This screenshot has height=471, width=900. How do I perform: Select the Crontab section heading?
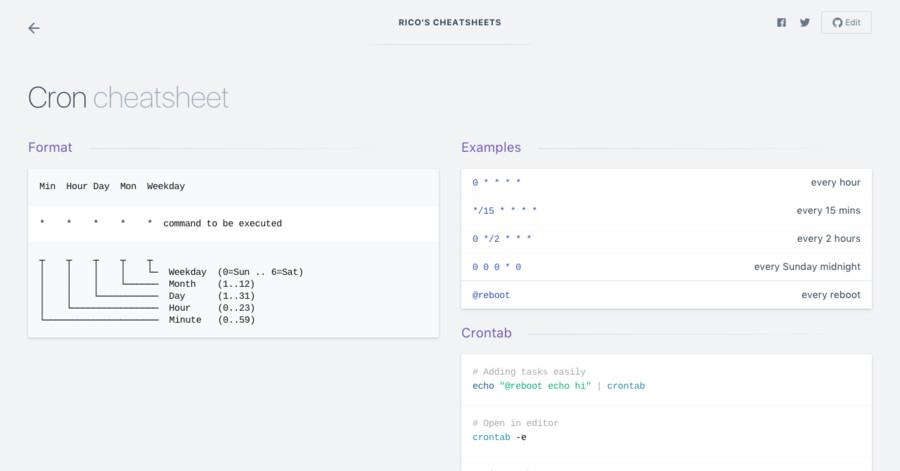pyautogui.click(x=487, y=332)
